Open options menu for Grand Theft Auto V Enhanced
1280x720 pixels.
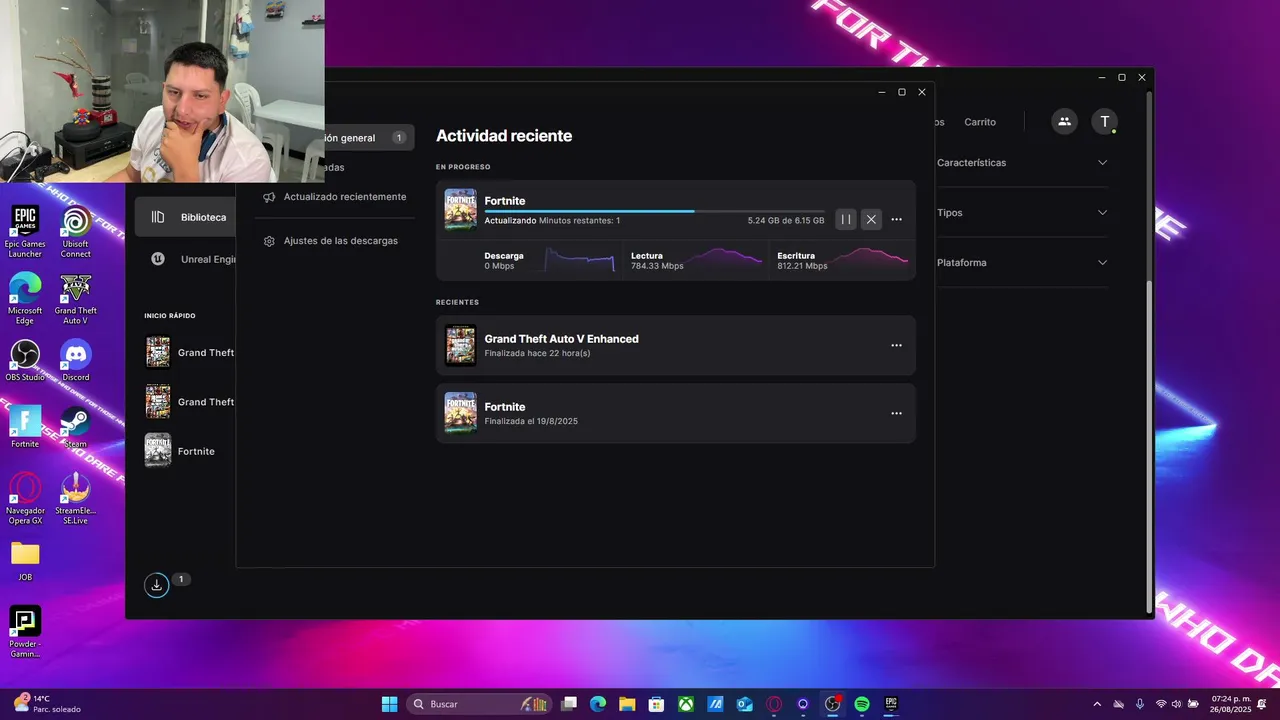[x=896, y=345]
